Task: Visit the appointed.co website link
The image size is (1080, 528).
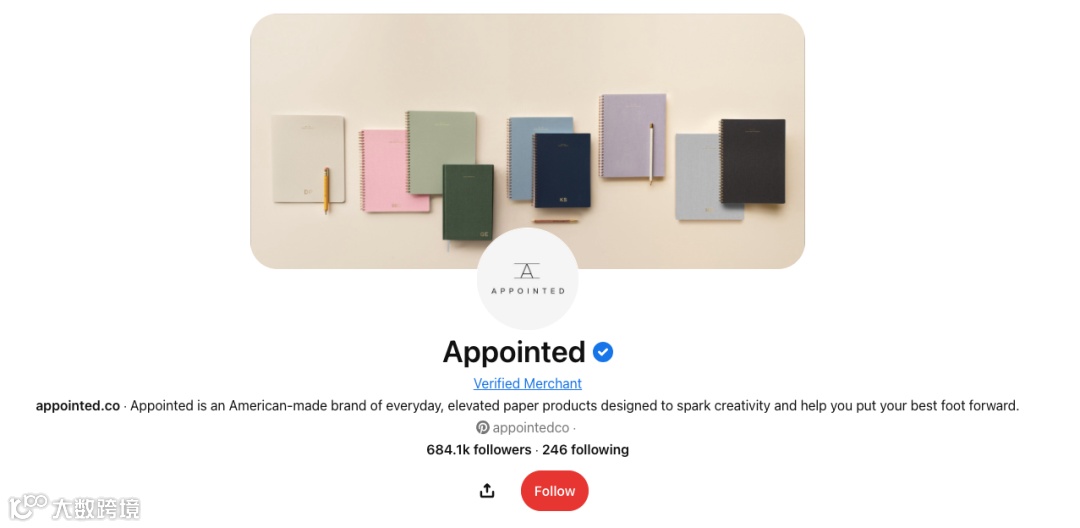Action: click(x=78, y=406)
